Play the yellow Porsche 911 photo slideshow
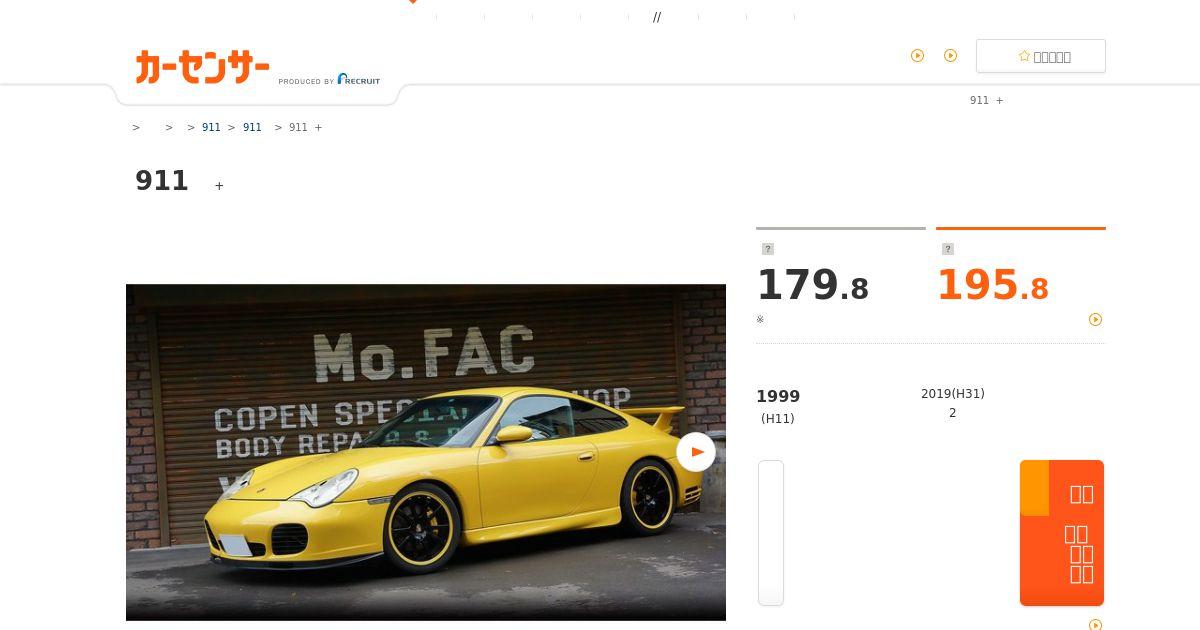Viewport: 1200px width, 630px height. click(x=696, y=452)
